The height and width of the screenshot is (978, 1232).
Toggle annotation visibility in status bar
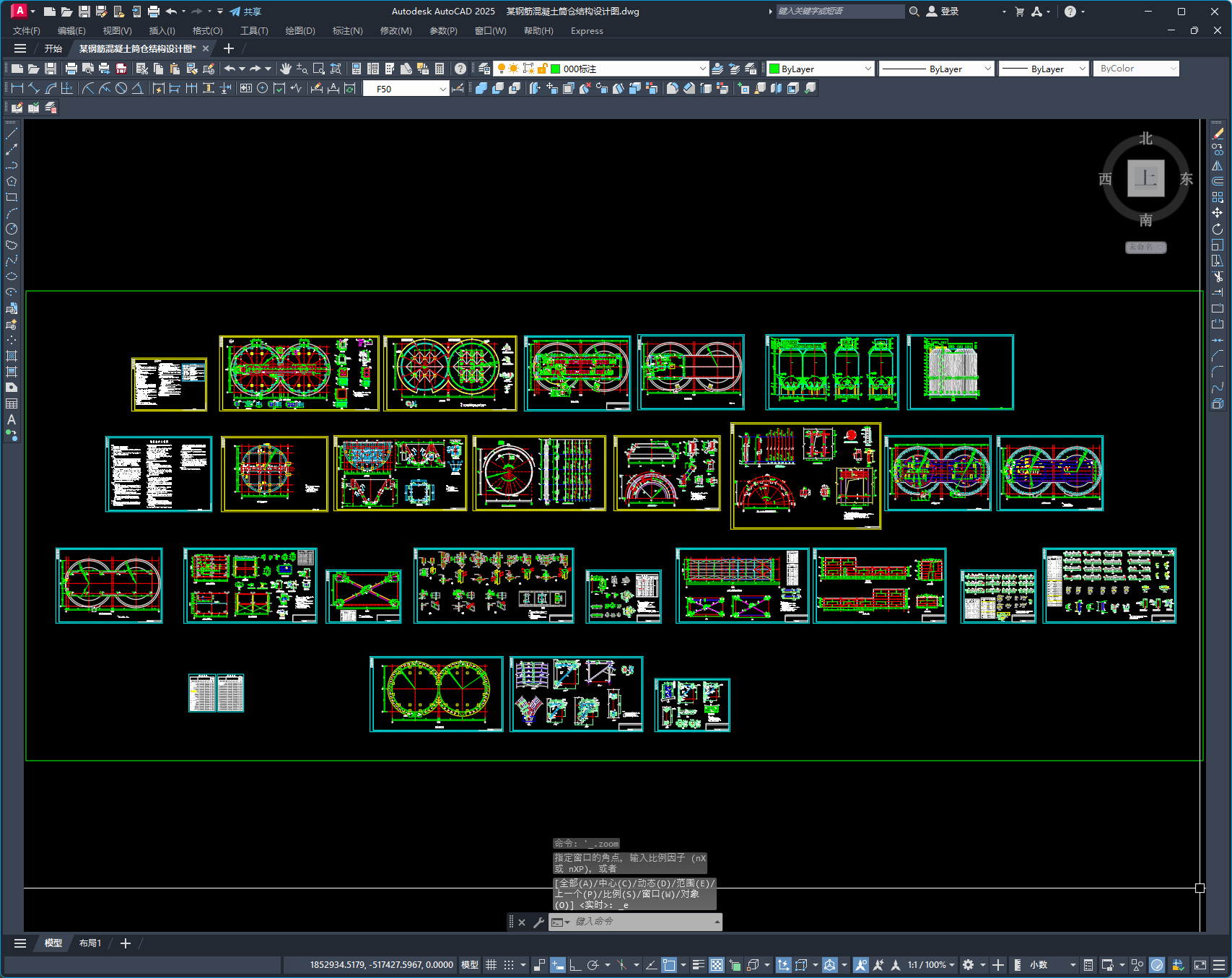(x=861, y=965)
